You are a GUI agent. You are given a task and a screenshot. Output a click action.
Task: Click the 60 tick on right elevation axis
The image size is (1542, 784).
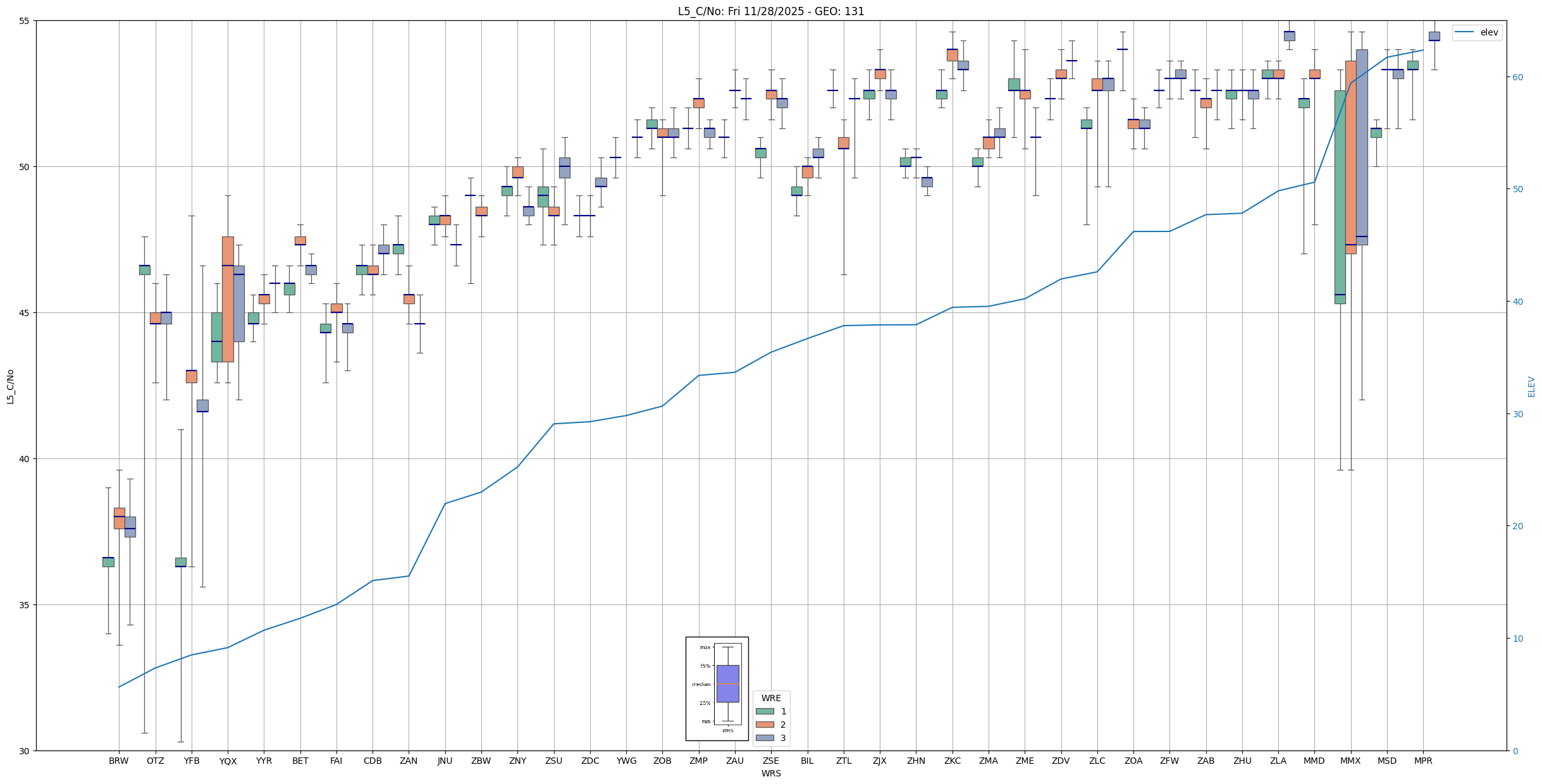[1517, 77]
